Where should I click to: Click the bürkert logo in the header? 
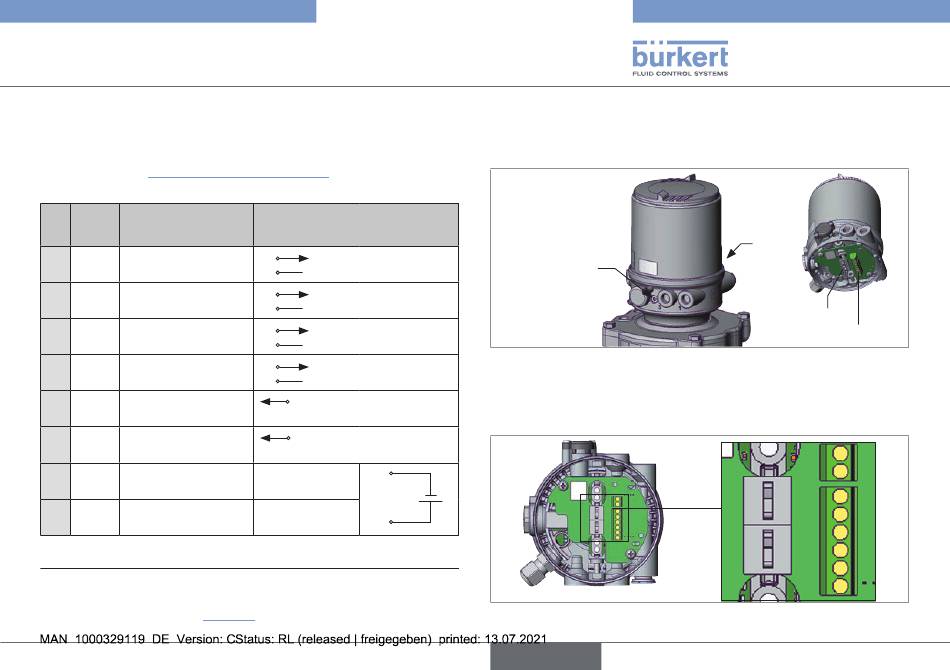[680, 58]
